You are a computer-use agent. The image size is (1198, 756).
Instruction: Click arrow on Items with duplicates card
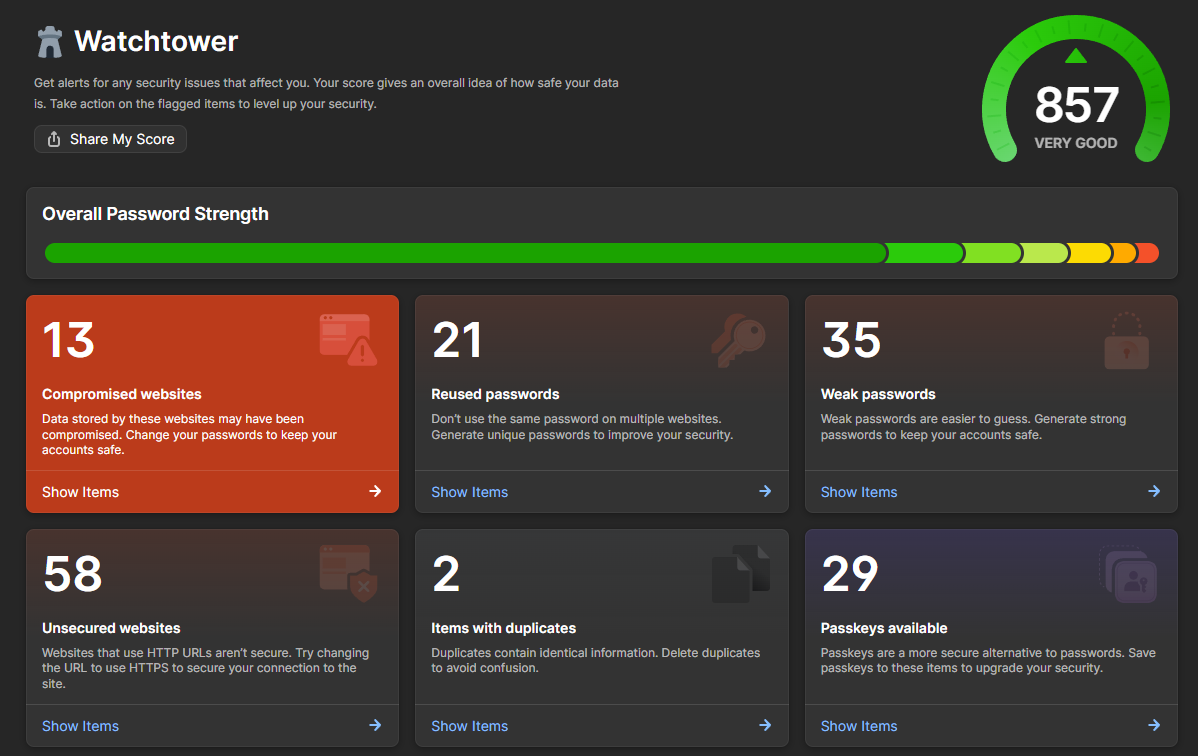pyautogui.click(x=765, y=725)
